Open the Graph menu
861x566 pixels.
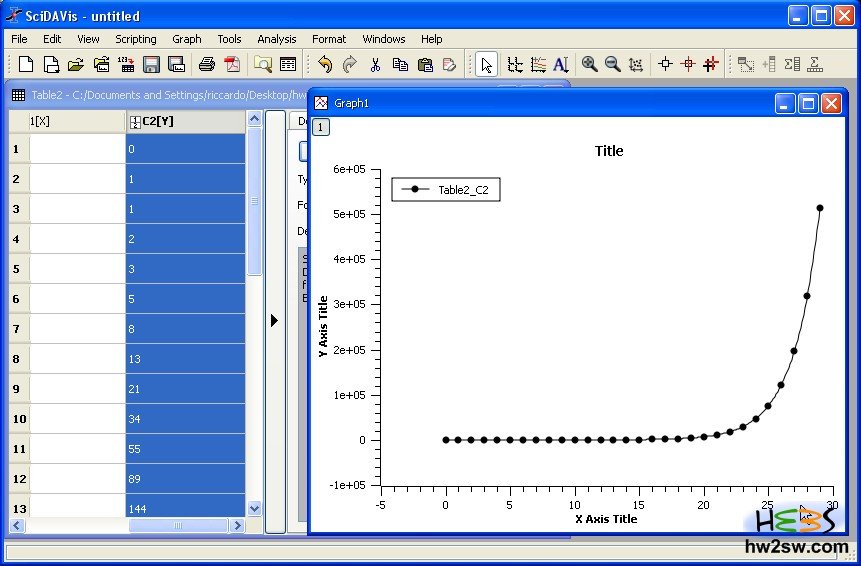coord(187,39)
